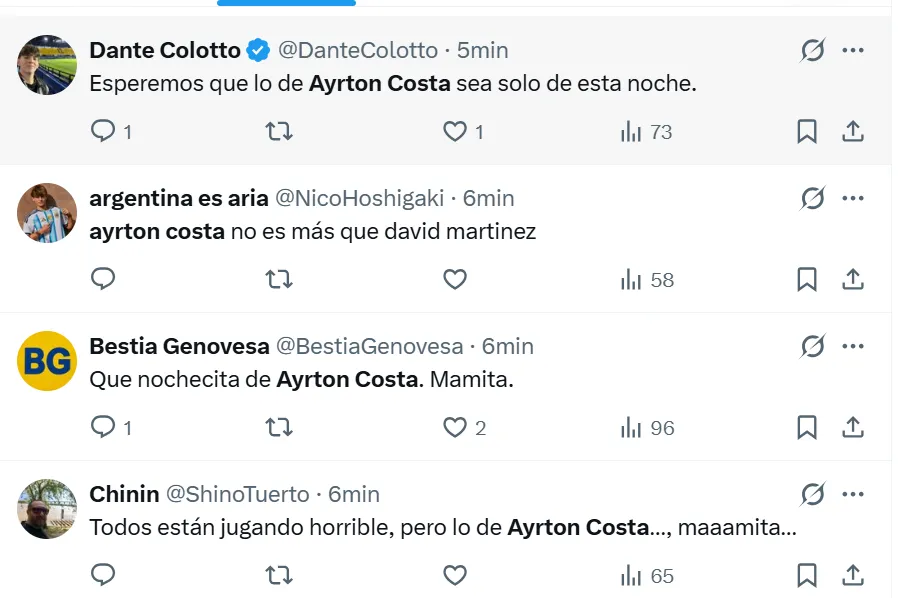Bookmark Dante Colotto's tweet
Viewport: 898px width, 598px height.
807,131
